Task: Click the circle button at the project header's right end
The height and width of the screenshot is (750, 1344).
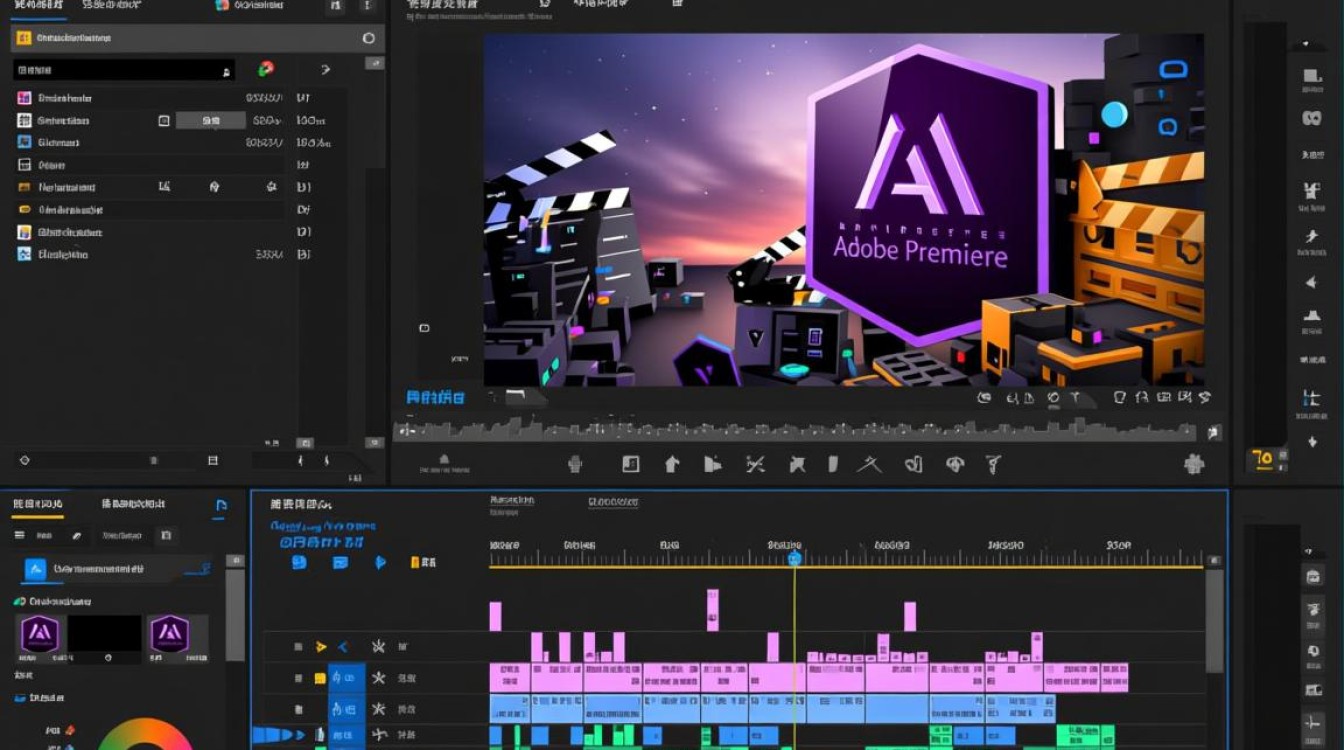Action: coord(368,38)
